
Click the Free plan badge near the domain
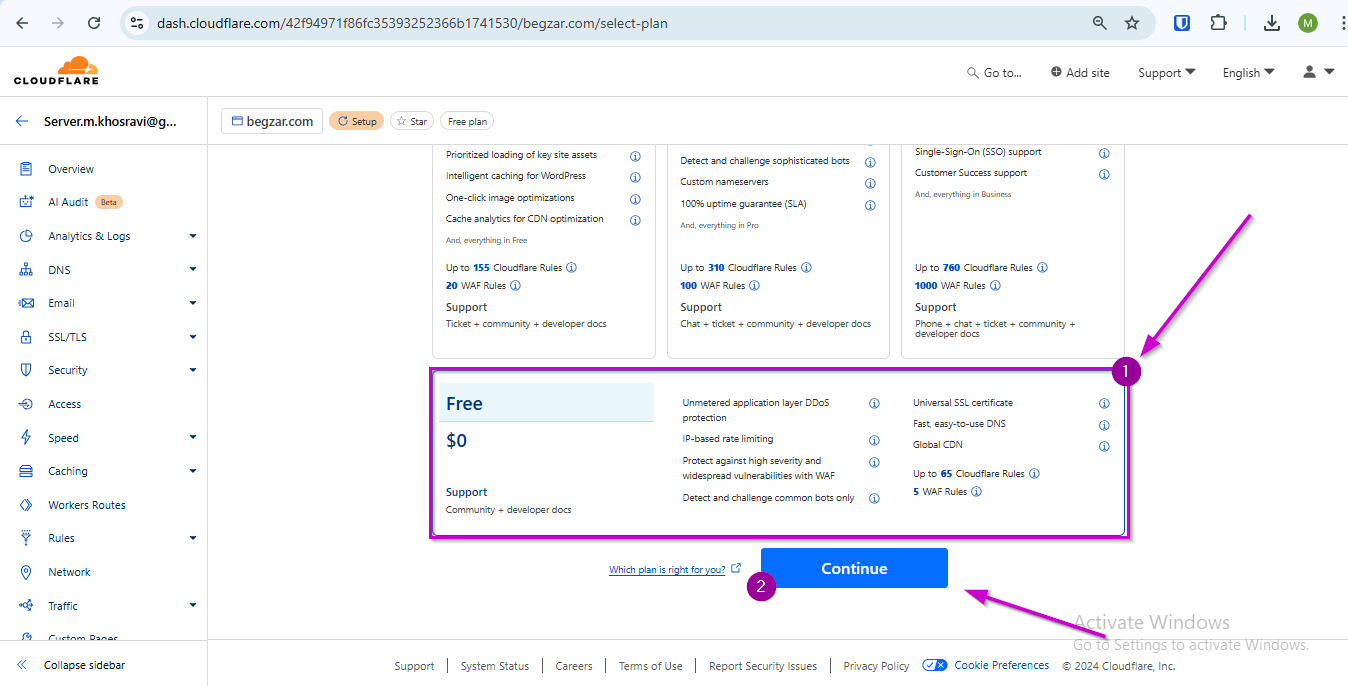coord(467,121)
